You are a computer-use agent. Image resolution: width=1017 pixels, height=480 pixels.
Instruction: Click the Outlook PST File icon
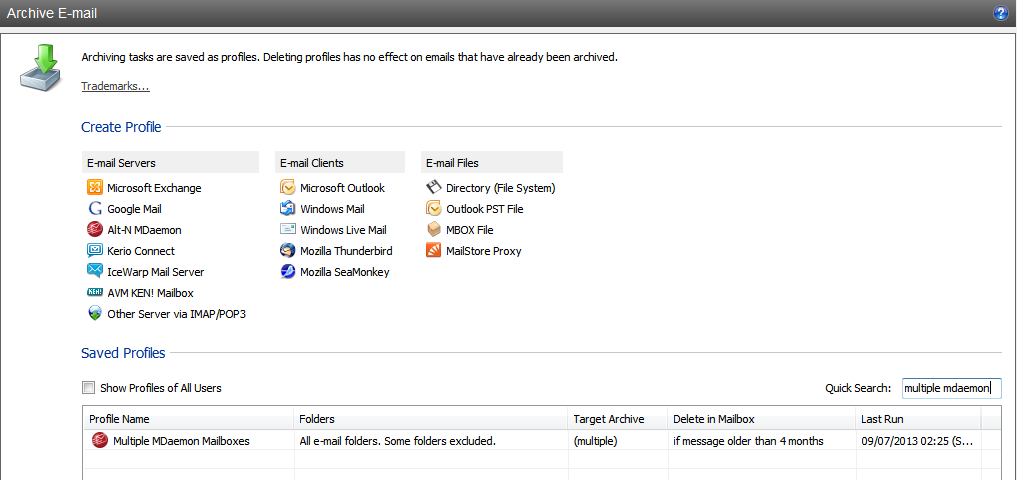tap(434, 209)
